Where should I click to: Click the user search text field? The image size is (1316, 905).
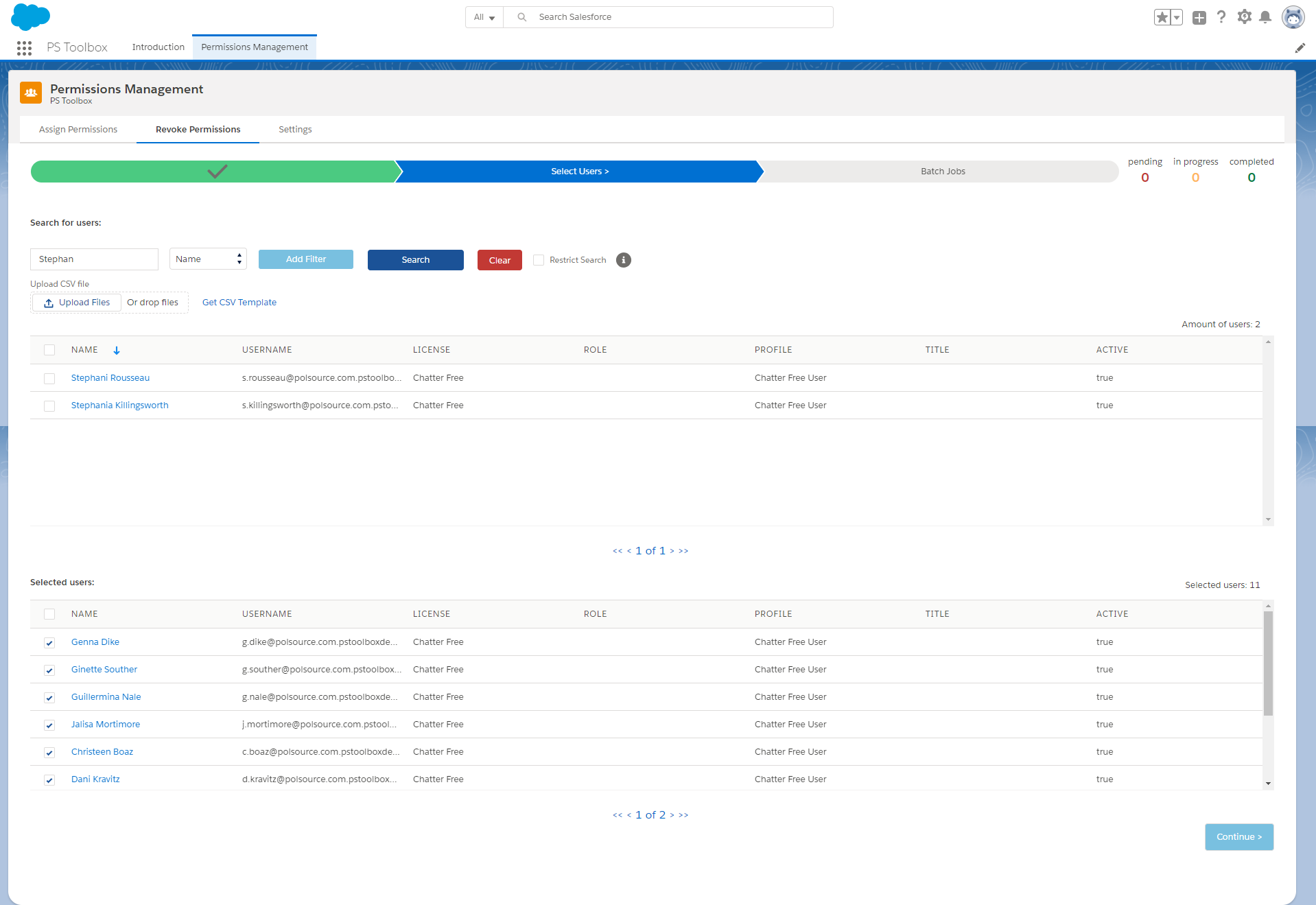(x=94, y=259)
